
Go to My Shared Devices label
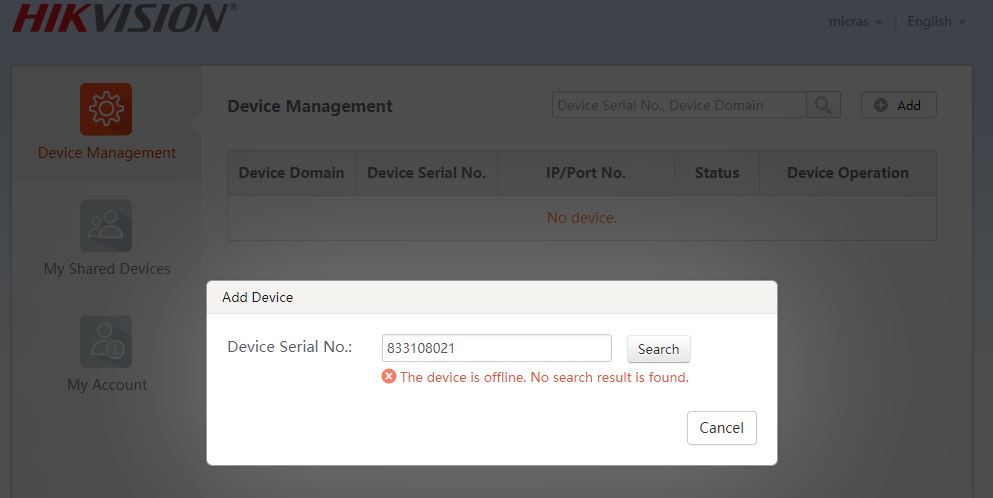coord(107,269)
